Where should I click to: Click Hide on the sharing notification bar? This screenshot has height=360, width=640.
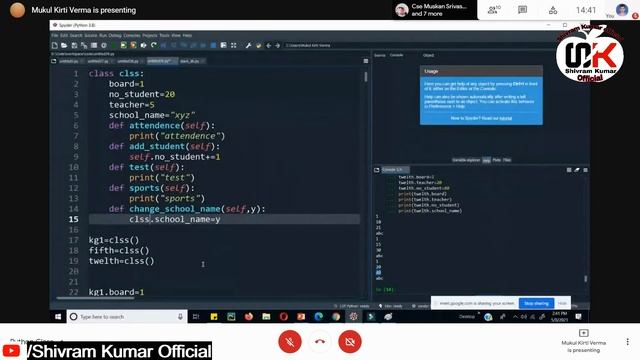pyautogui.click(x=562, y=303)
